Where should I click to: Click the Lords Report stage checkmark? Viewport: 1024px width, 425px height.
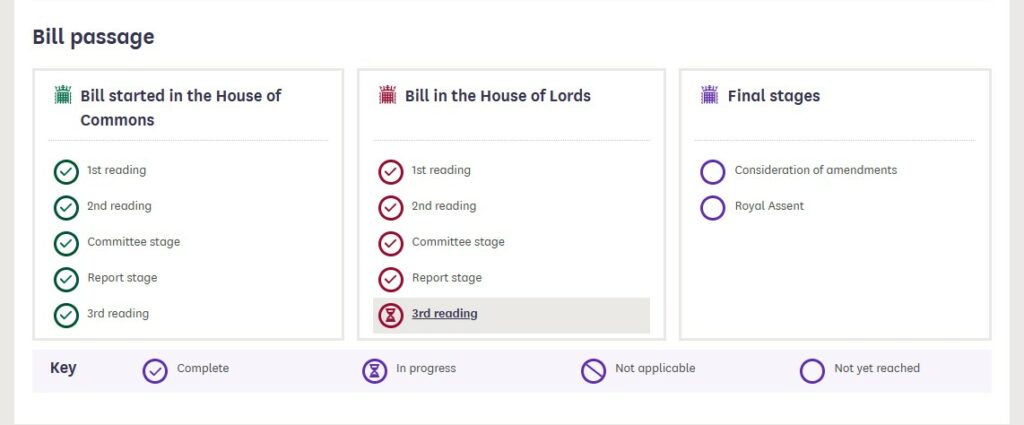391,280
